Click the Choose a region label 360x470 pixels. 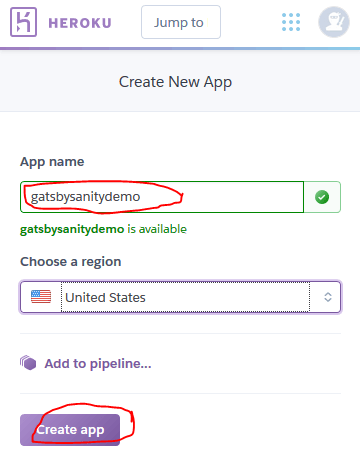pos(71,262)
